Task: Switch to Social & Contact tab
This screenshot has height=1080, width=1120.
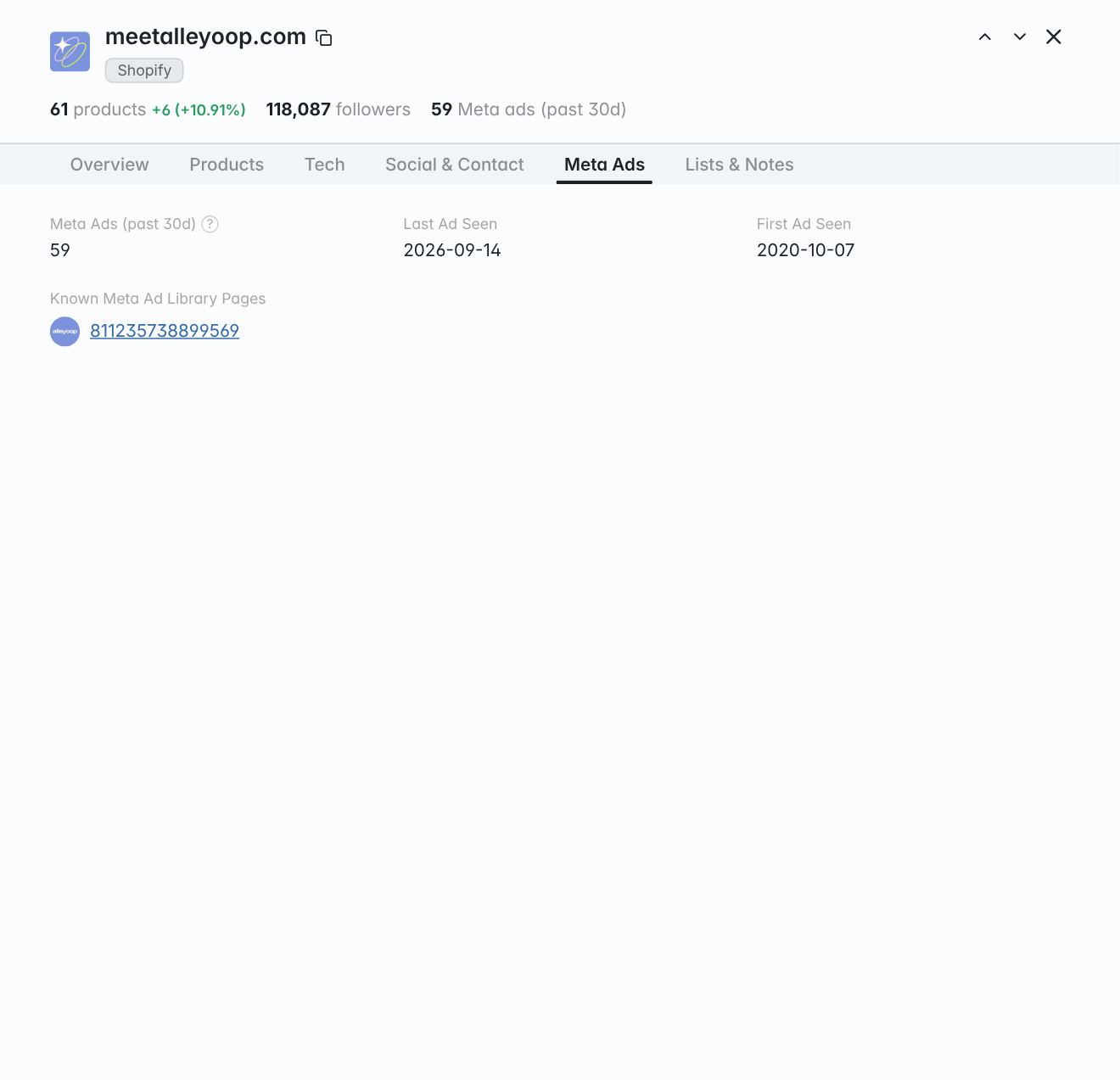Action: pos(455,165)
